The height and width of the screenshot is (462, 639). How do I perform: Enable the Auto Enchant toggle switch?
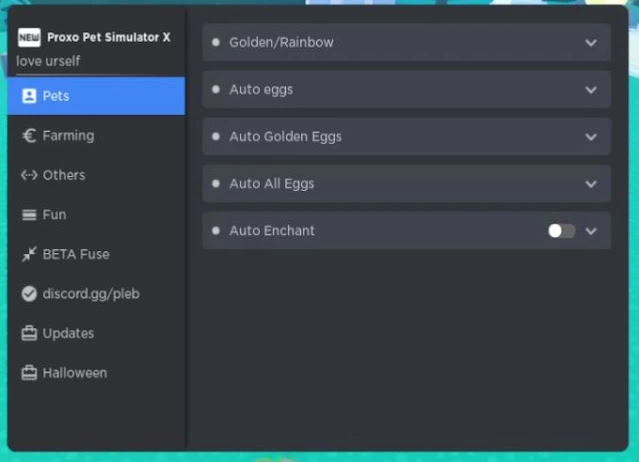coord(562,231)
